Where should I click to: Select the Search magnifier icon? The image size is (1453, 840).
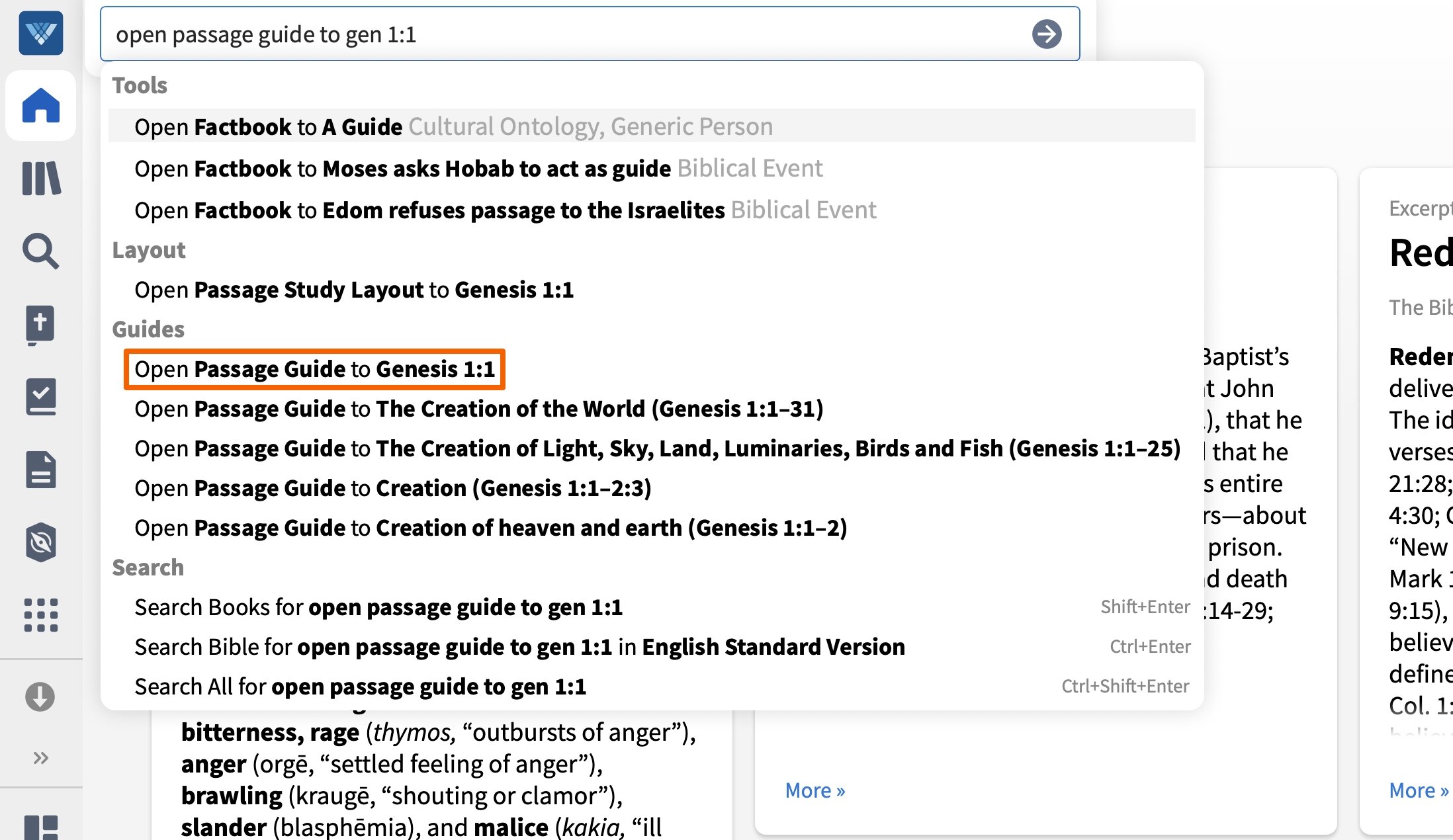40,252
